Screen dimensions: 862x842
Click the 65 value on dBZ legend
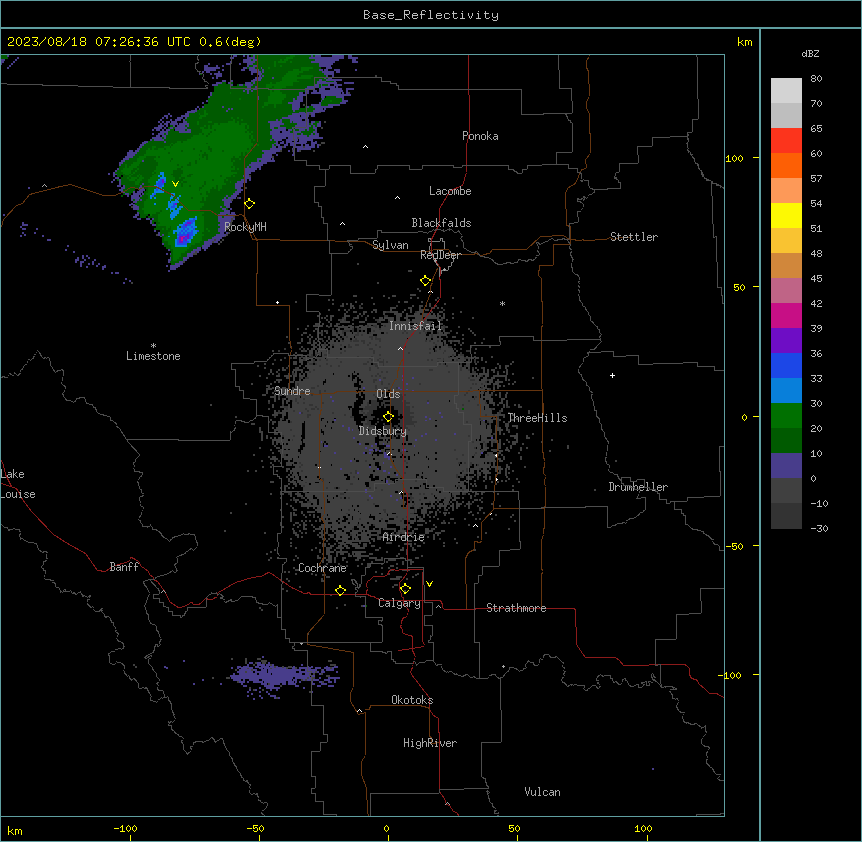pos(816,128)
